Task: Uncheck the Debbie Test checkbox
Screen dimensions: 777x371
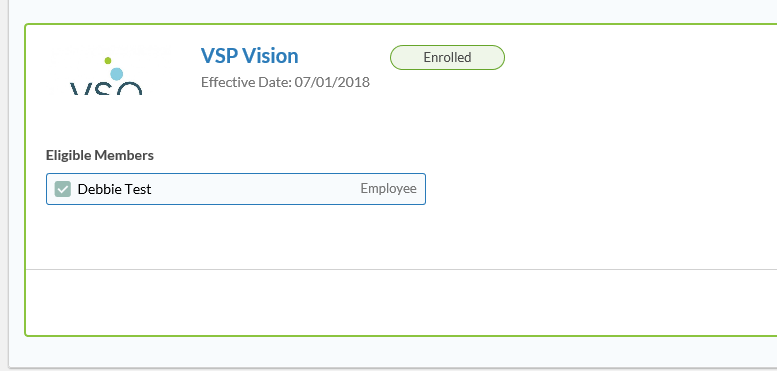Action: click(62, 189)
